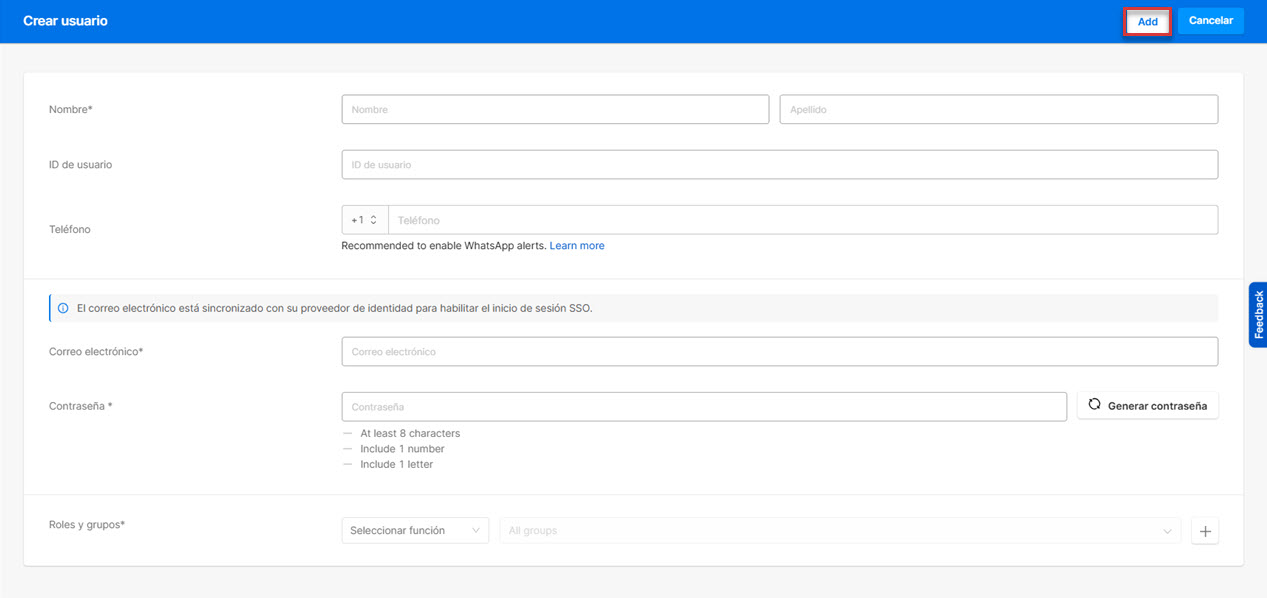Screen dimensions: 1267x598
Task: Click the plus icon to add role
Action: 1205,531
